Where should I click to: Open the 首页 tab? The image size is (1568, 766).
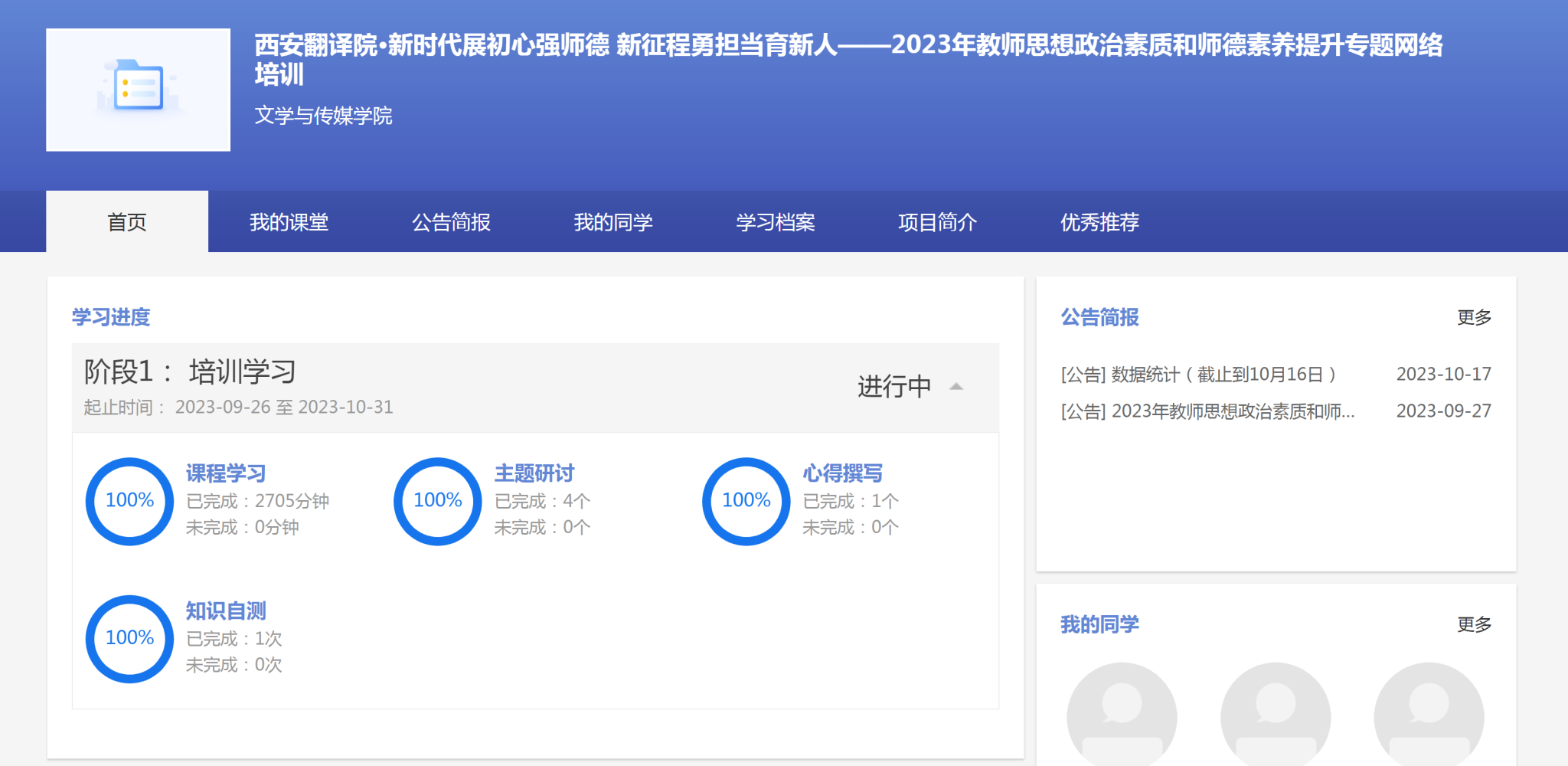pos(127,222)
